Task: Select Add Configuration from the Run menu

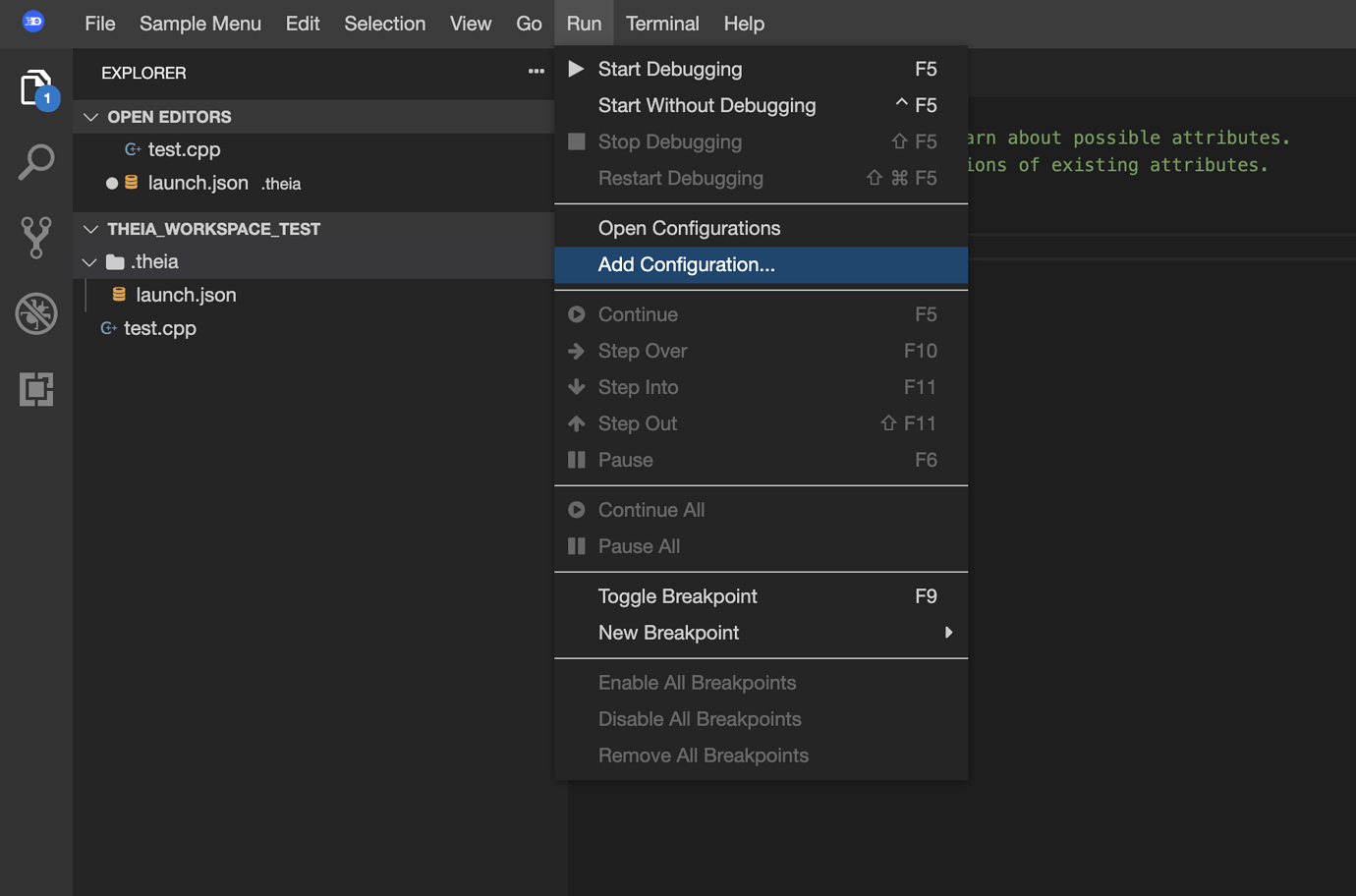Action: [686, 264]
